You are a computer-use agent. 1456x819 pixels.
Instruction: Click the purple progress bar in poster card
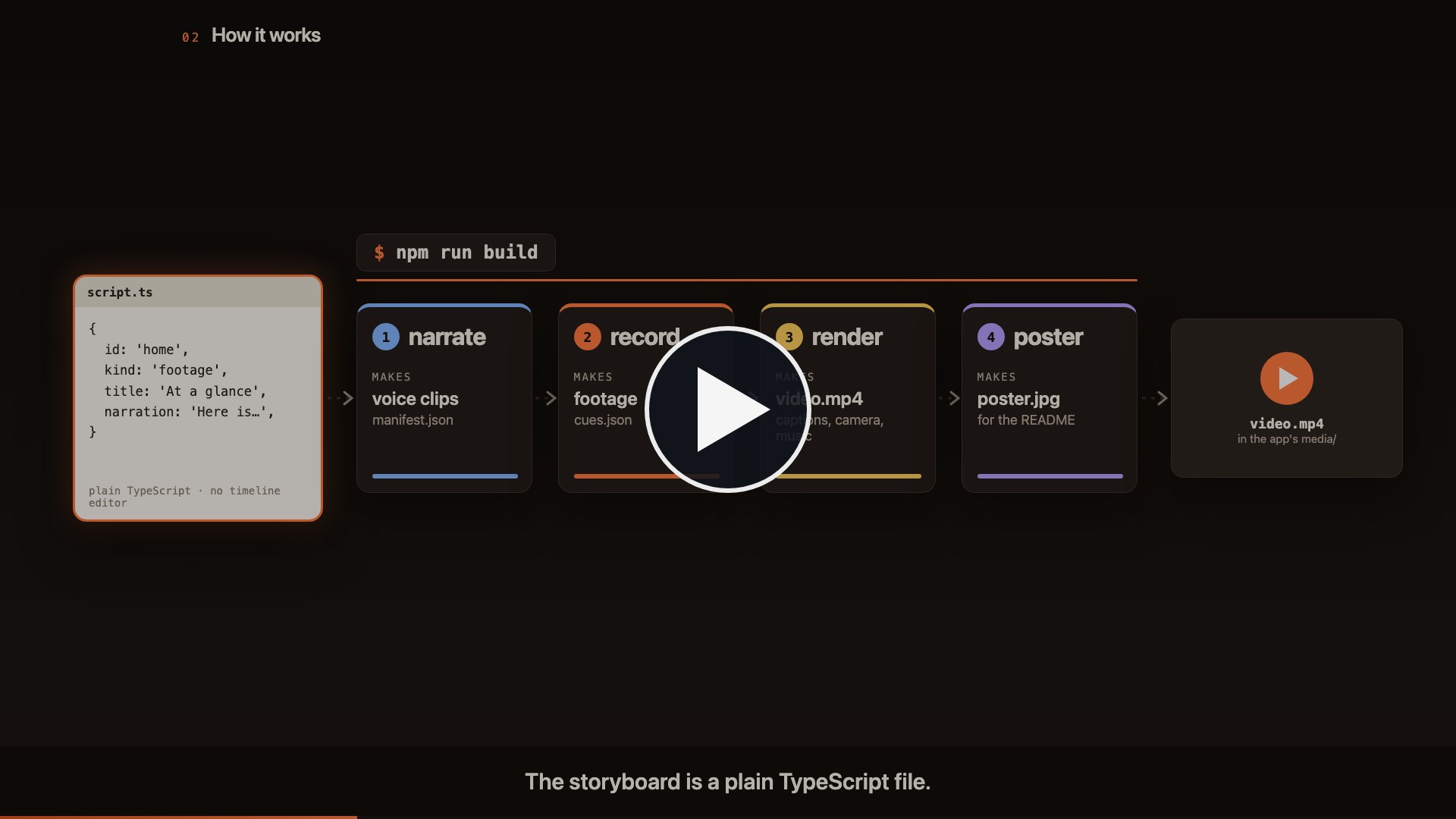tap(1050, 476)
